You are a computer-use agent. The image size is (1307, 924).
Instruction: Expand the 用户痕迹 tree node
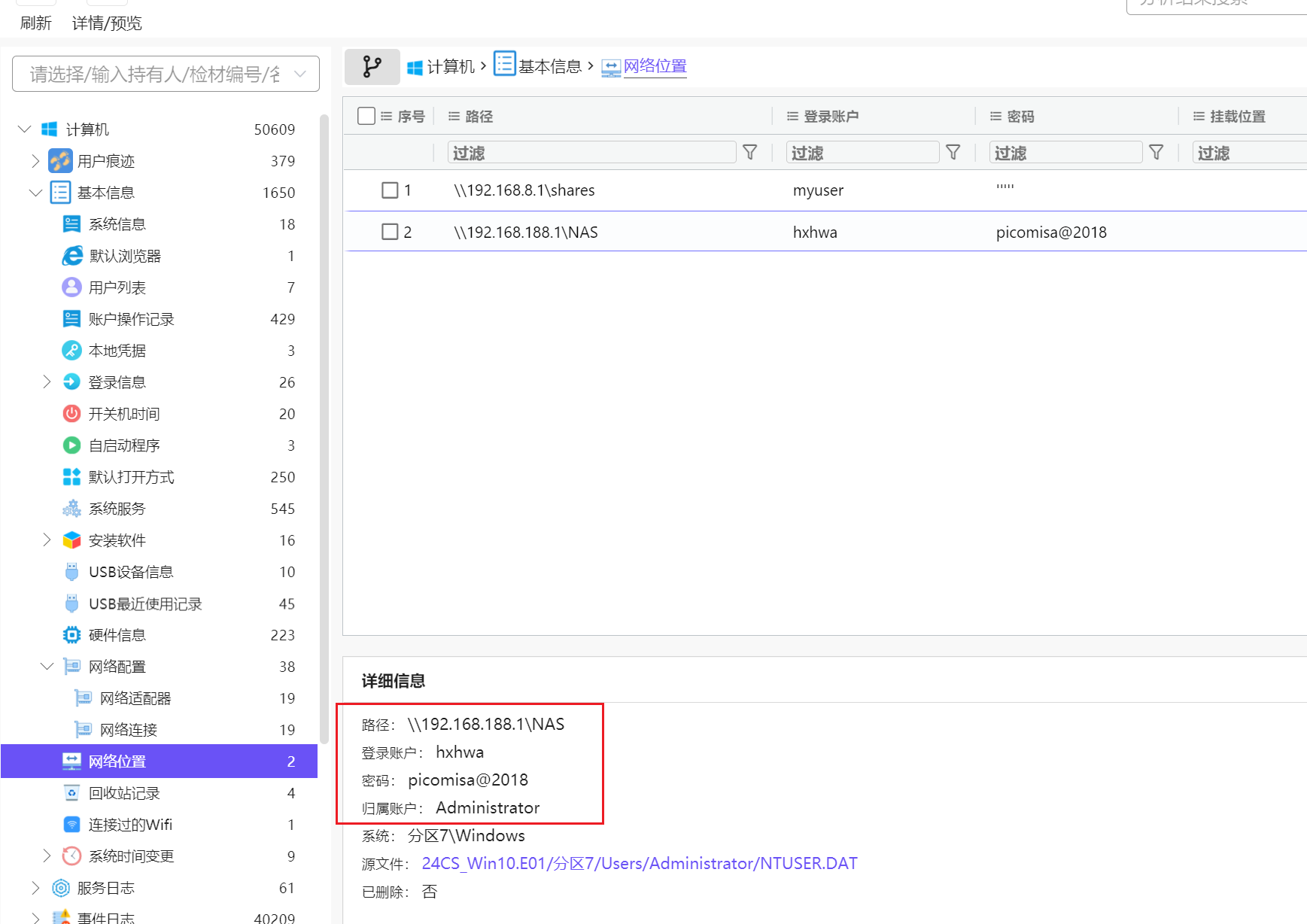(35, 161)
